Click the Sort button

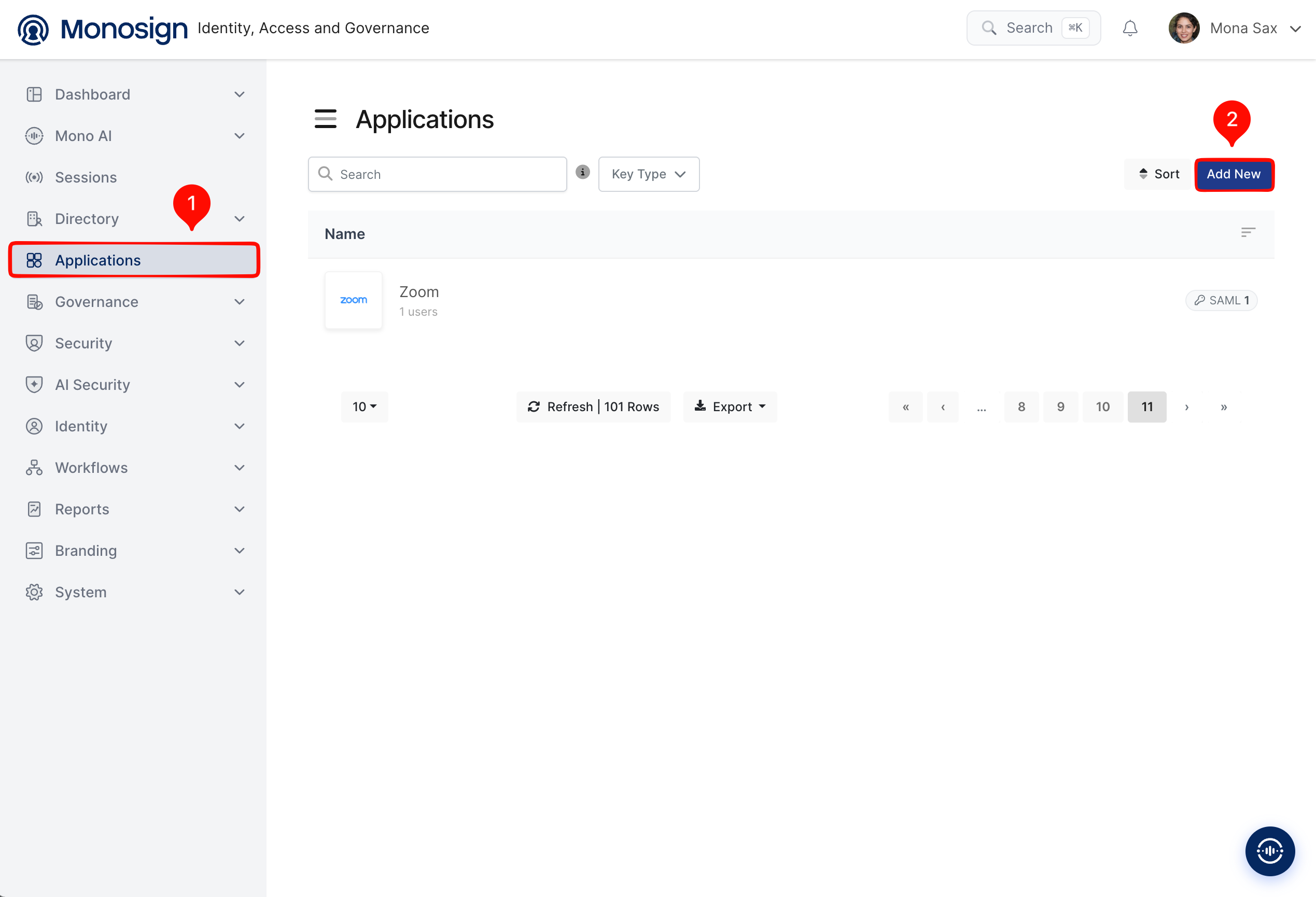click(1158, 174)
